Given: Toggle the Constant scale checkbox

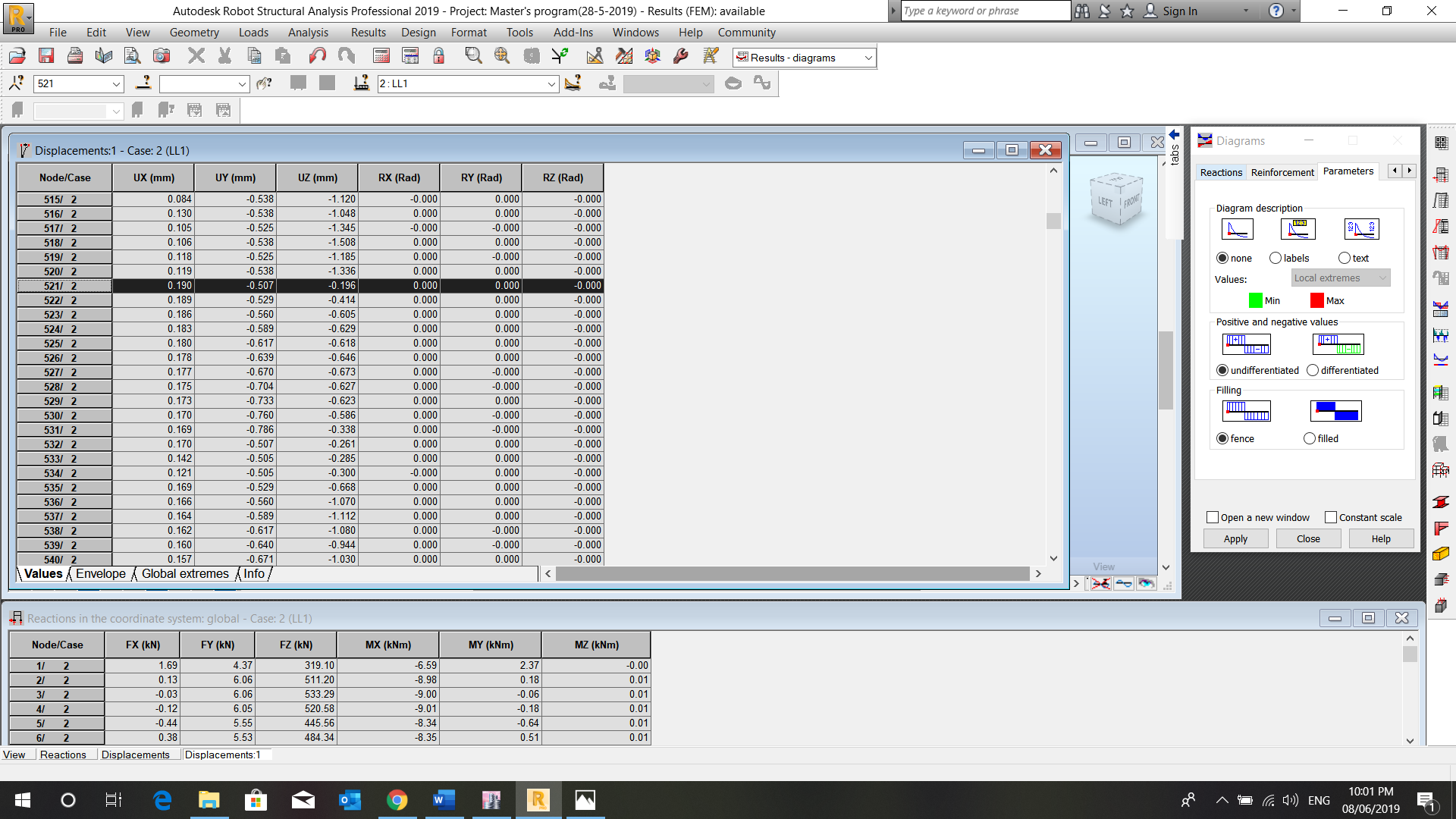Looking at the screenshot, I should point(1331,517).
